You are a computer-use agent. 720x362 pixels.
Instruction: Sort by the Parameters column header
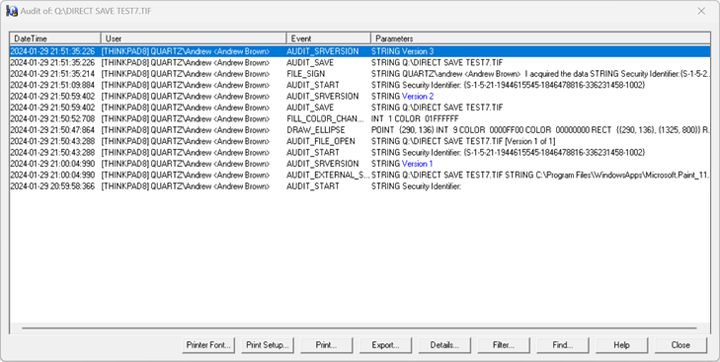coord(540,39)
